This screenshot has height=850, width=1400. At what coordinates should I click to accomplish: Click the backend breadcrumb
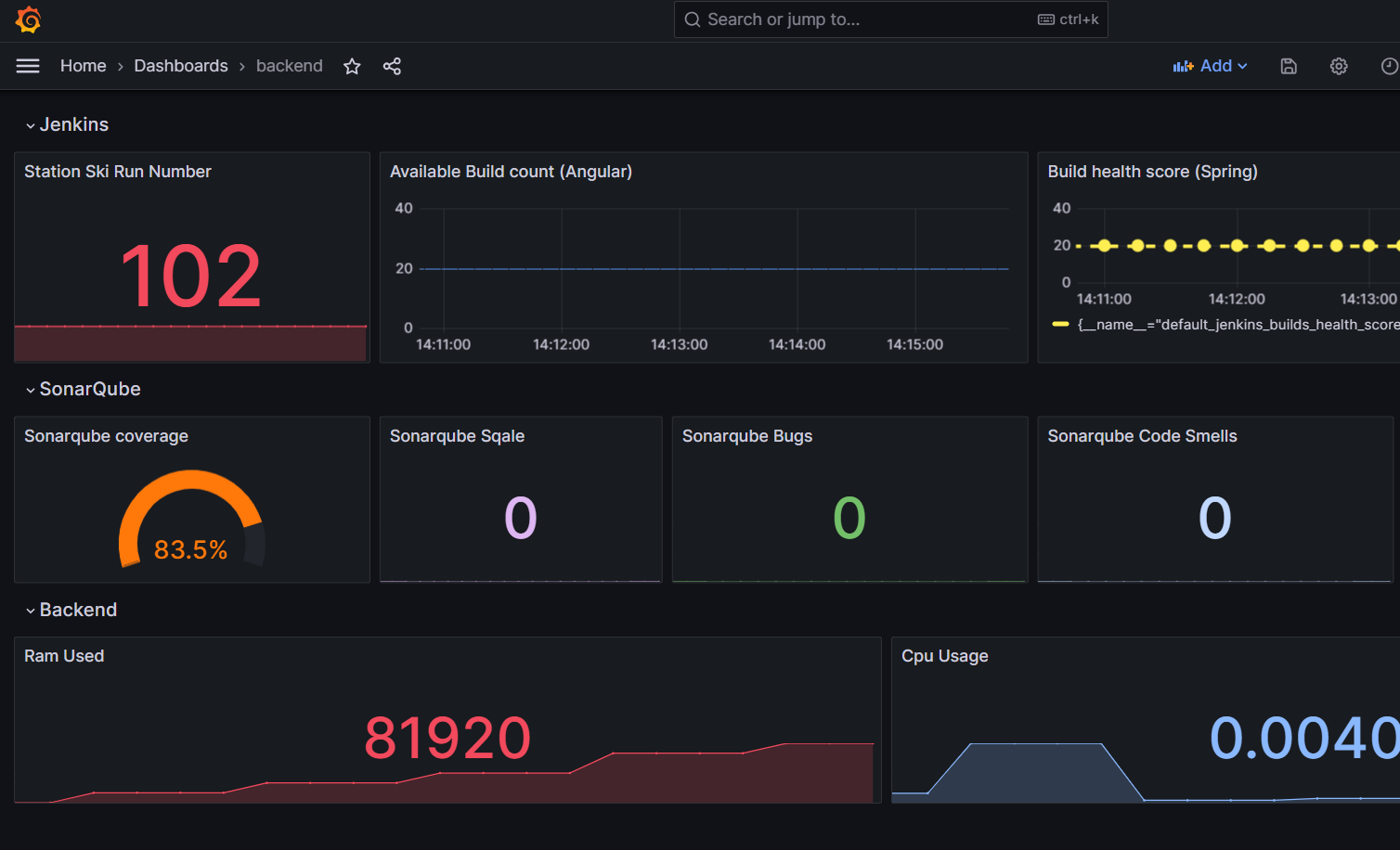pyautogui.click(x=290, y=66)
